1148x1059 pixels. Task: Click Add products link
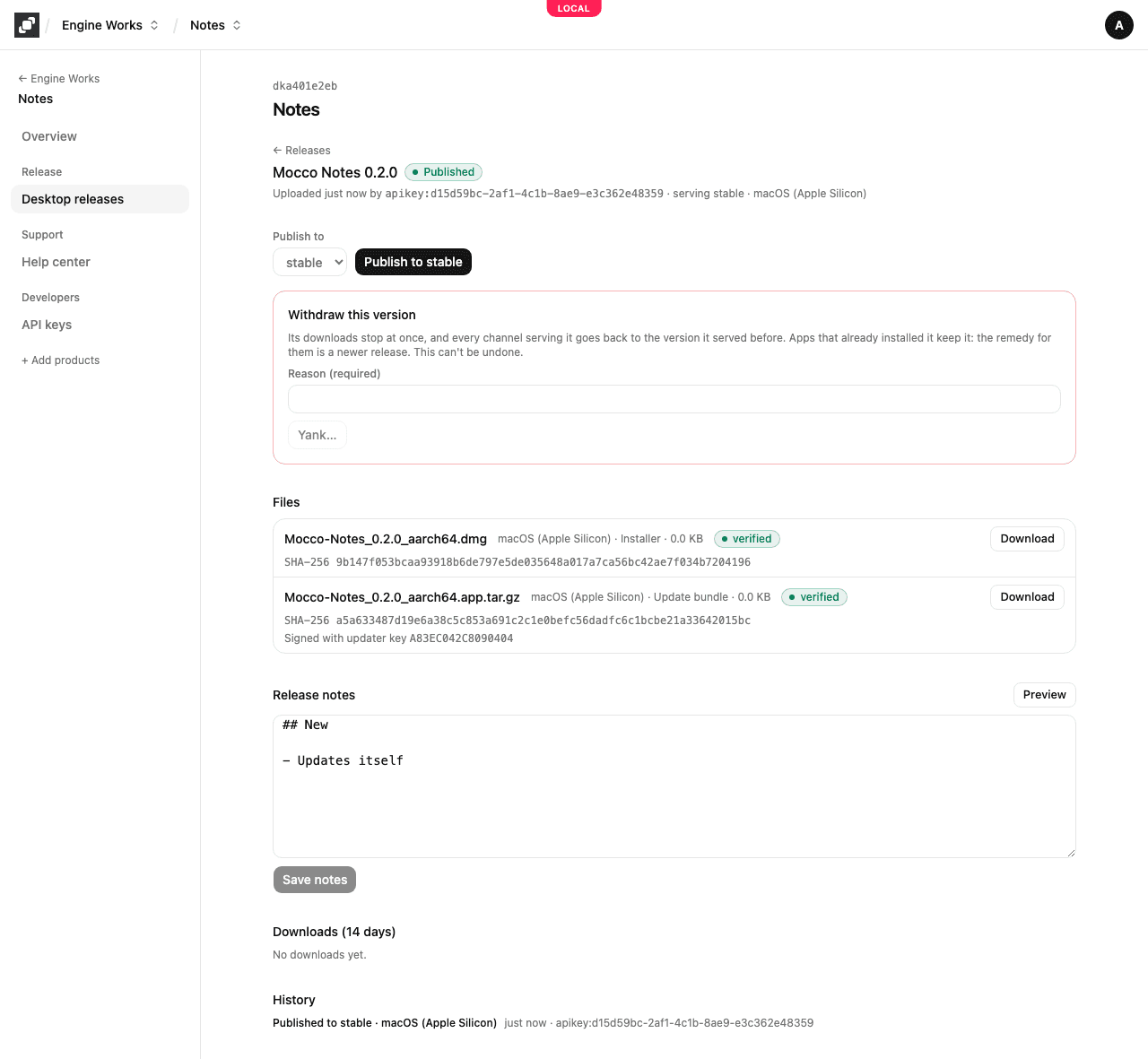(x=61, y=360)
